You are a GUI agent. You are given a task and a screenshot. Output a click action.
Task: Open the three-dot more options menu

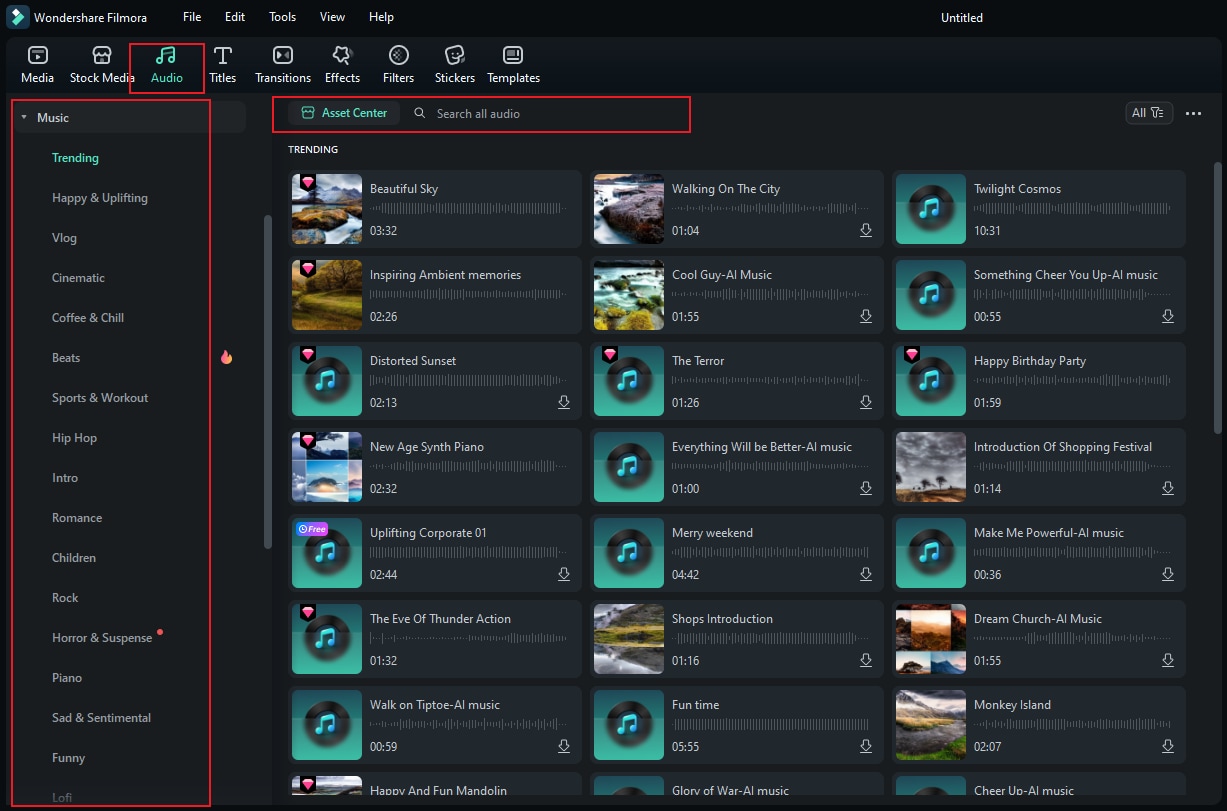(x=1193, y=114)
